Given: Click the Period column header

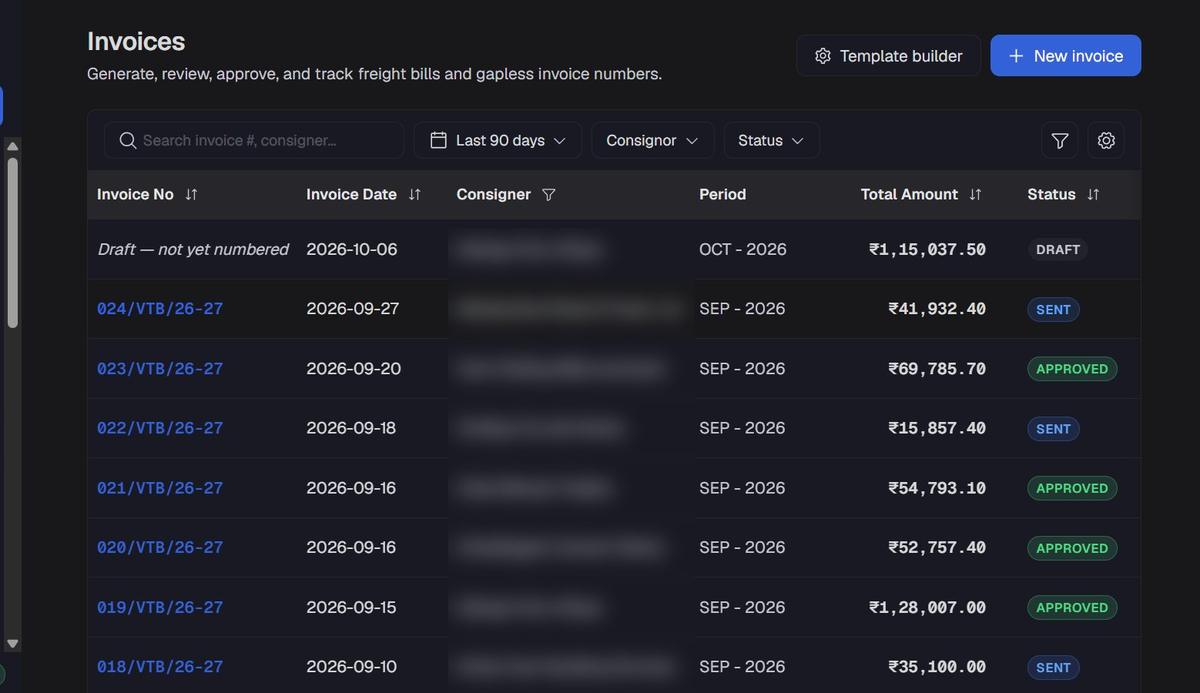Looking at the screenshot, I should pyautogui.click(x=722, y=195).
